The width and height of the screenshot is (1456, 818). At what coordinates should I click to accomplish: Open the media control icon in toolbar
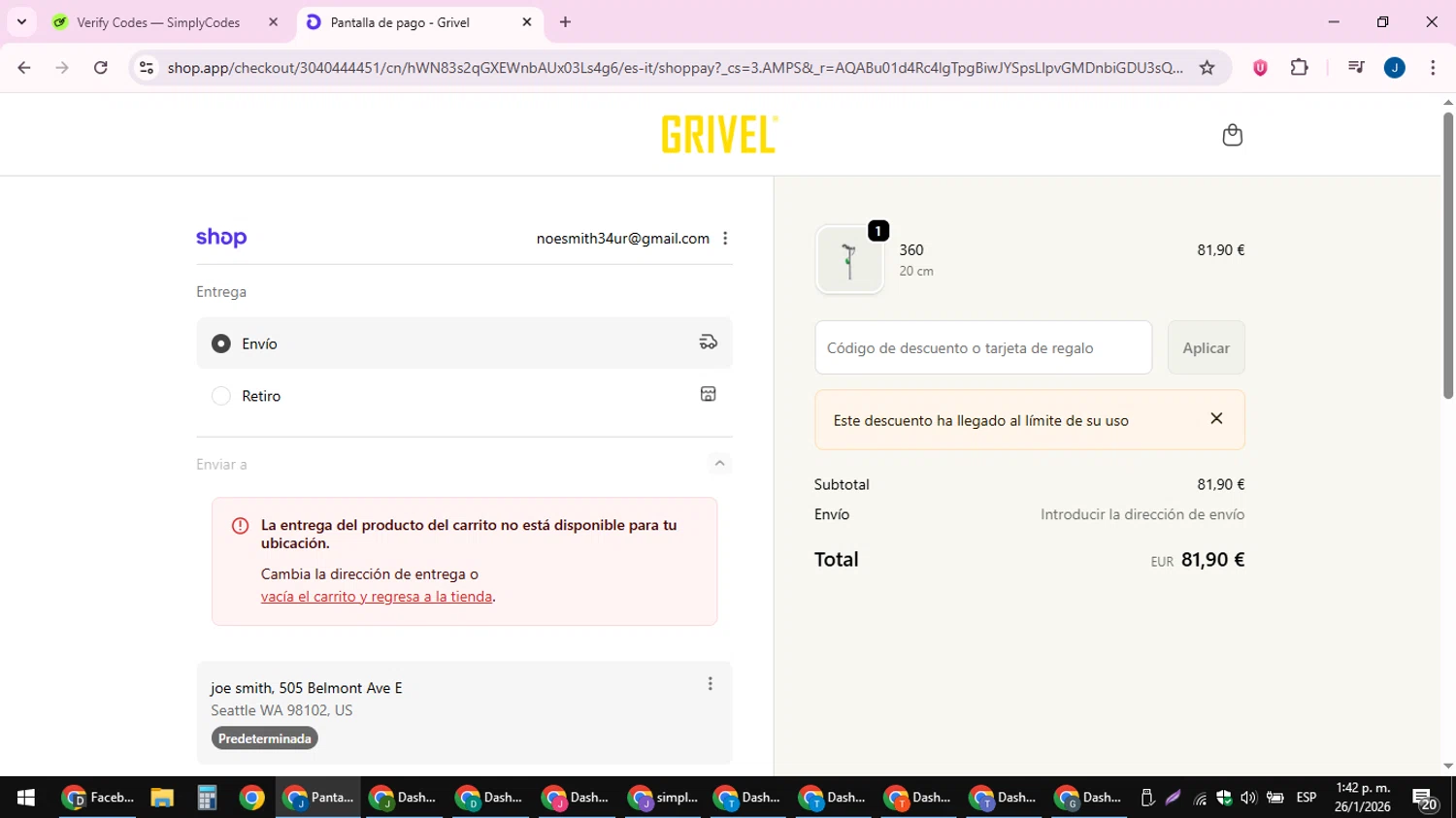pos(1356,68)
